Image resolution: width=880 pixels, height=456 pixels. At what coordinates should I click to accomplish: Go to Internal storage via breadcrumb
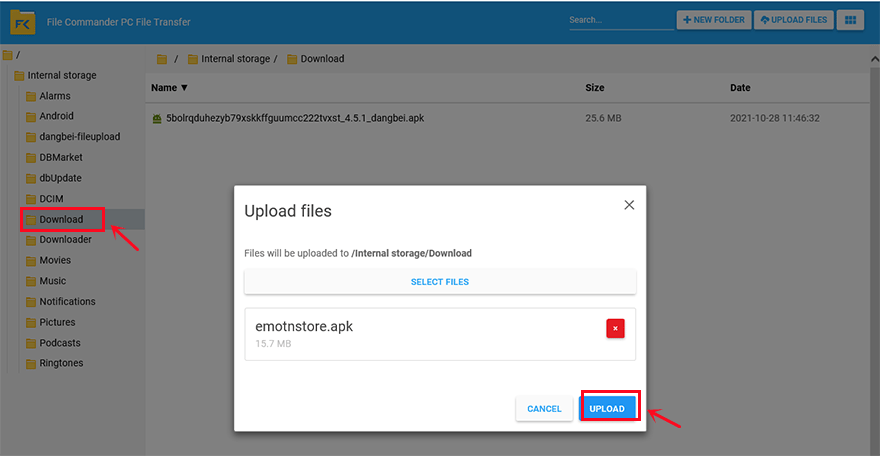point(235,59)
